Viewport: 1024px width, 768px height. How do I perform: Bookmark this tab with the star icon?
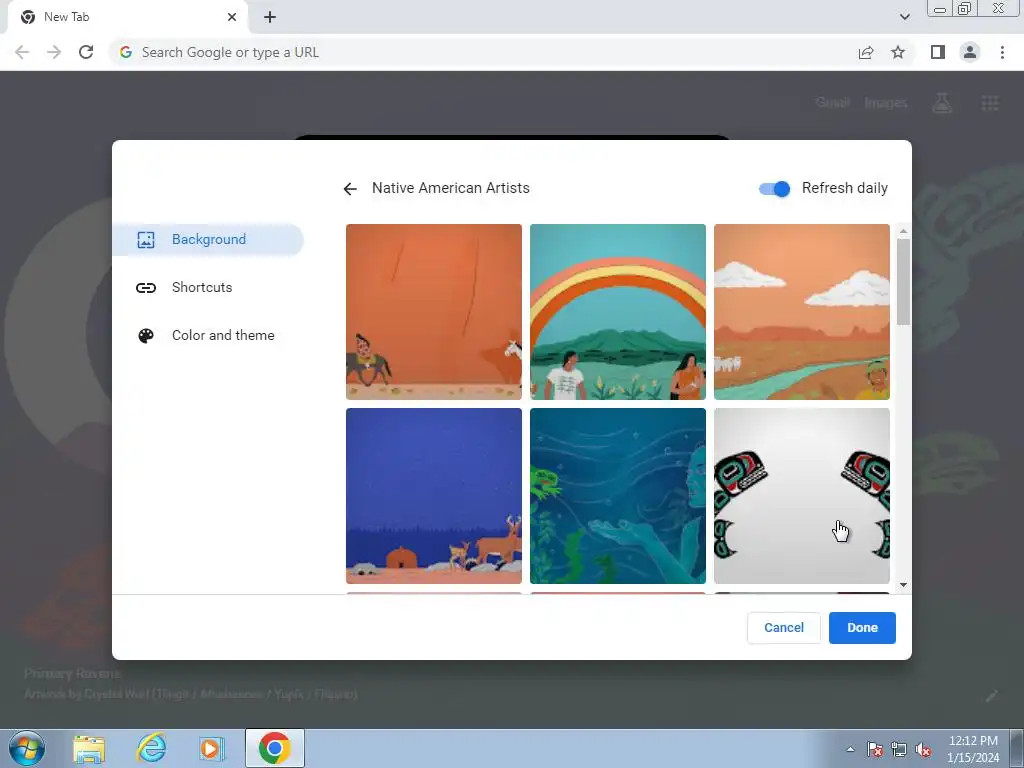[x=898, y=52]
